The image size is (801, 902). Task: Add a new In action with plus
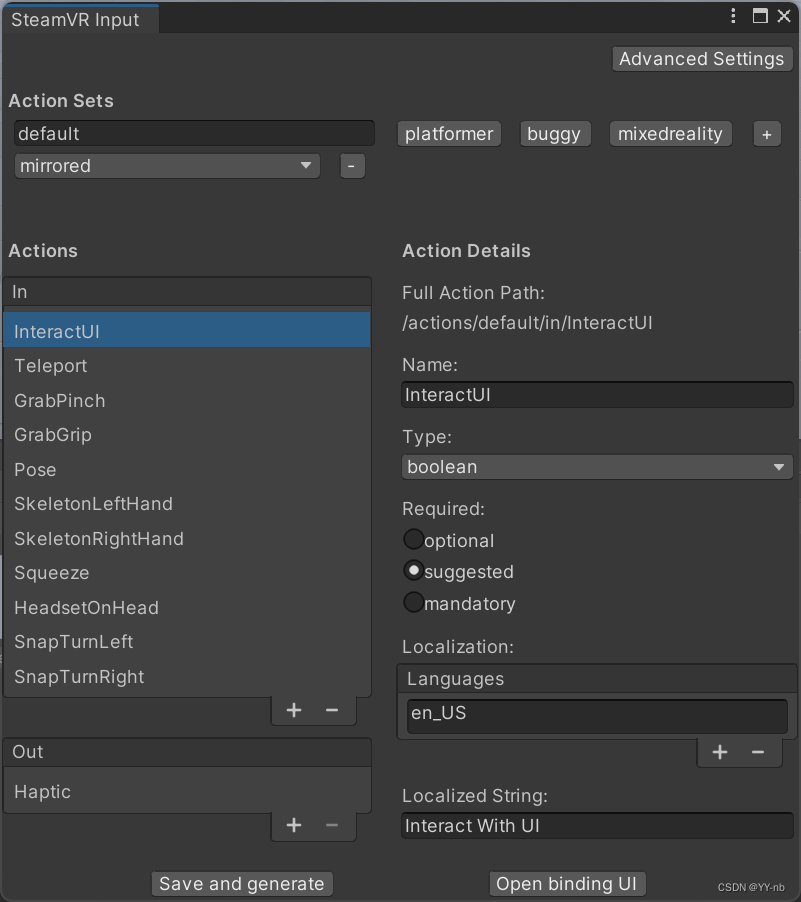tap(294, 710)
